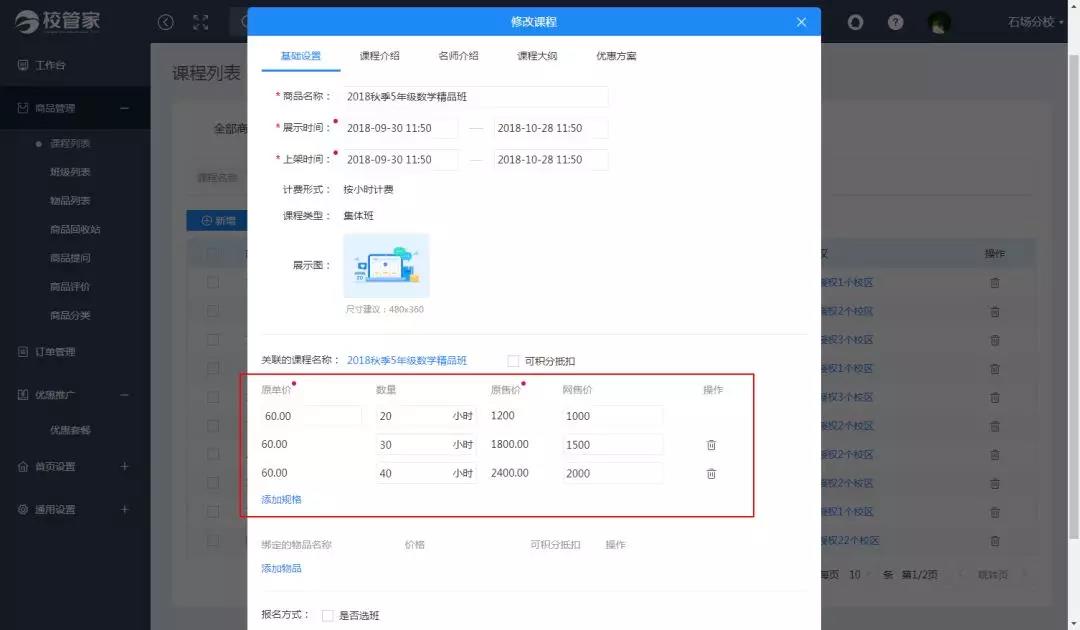Click the 添加物品 link
Image resolution: width=1080 pixels, height=630 pixels.
[281, 568]
